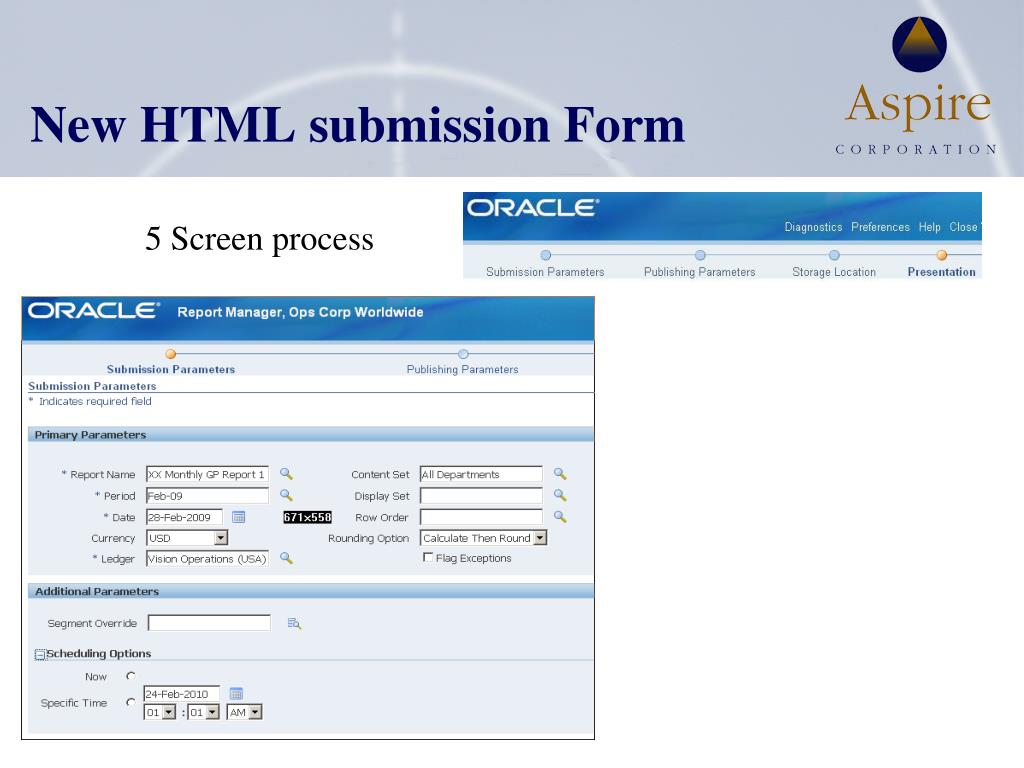Collapse the Scheduling Options section

40,654
